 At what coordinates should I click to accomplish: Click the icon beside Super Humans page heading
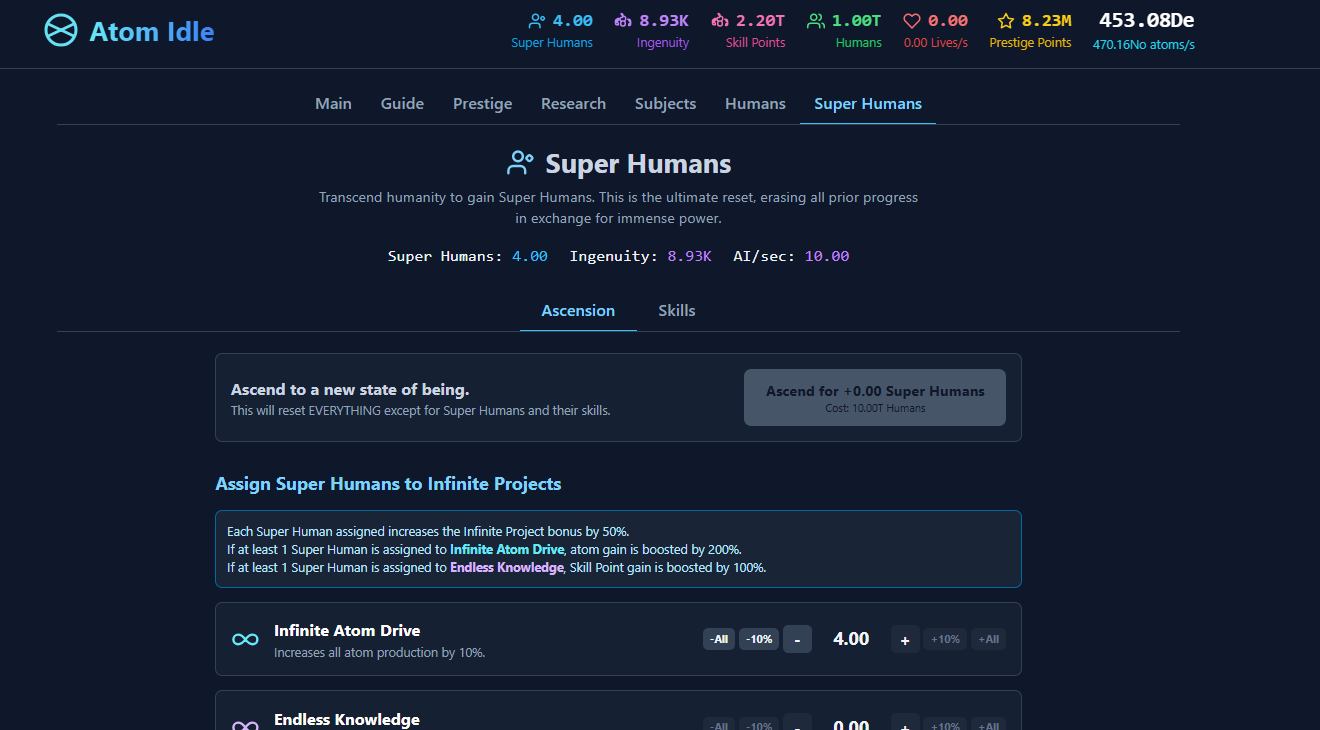pyautogui.click(x=521, y=163)
